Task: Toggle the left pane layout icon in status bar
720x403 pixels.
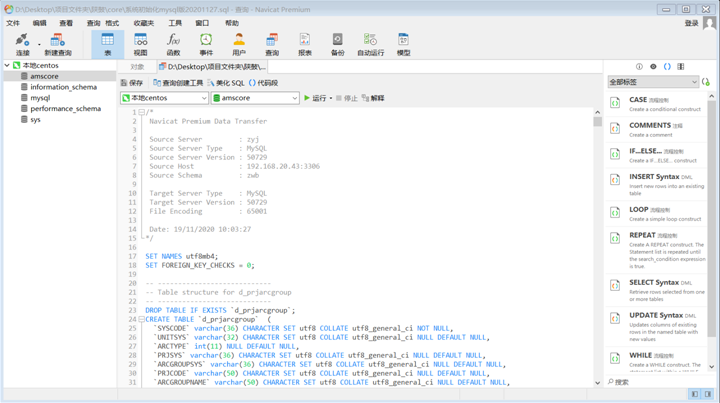Action: click(x=695, y=394)
